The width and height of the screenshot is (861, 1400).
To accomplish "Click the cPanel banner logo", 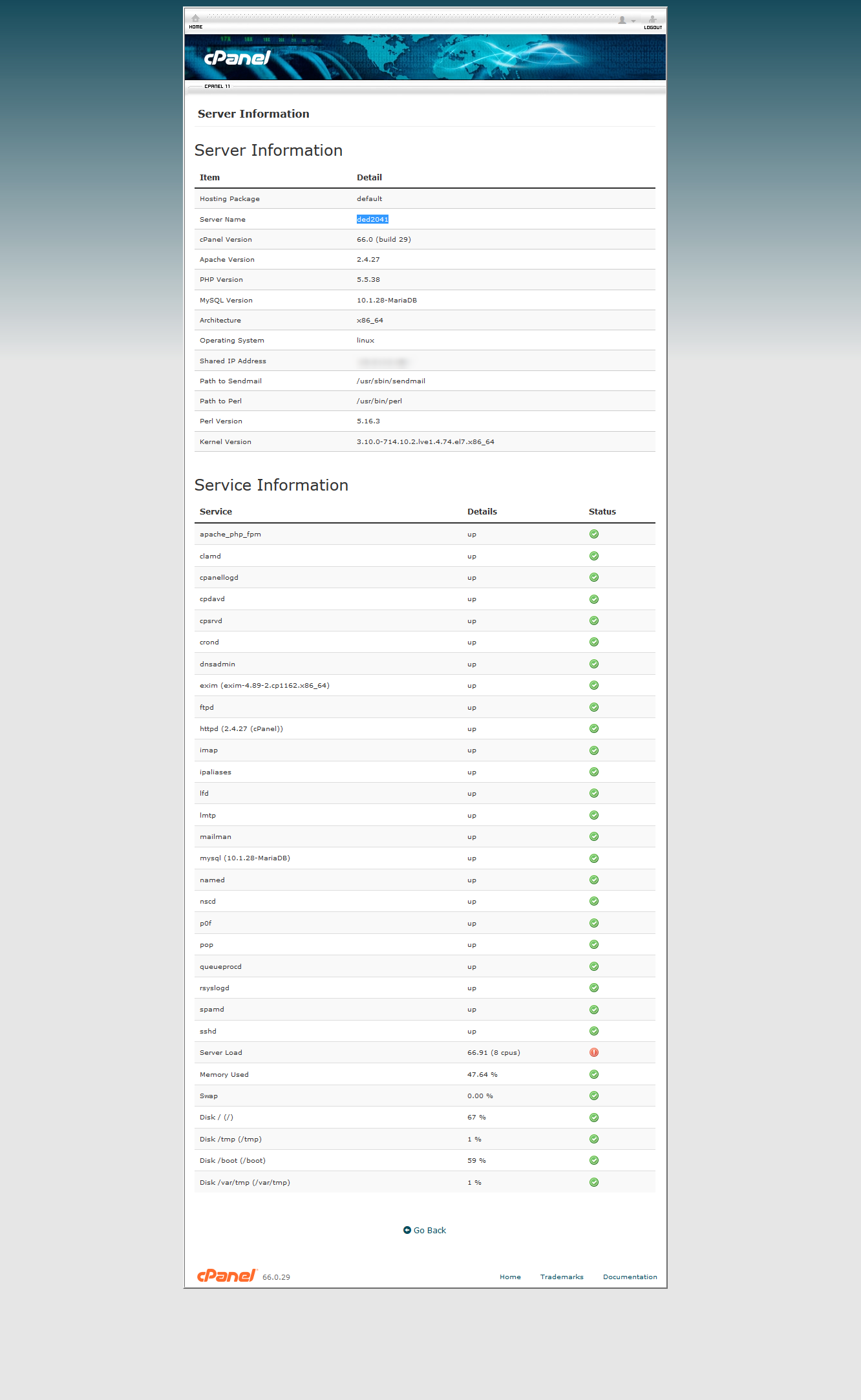I will (x=237, y=58).
